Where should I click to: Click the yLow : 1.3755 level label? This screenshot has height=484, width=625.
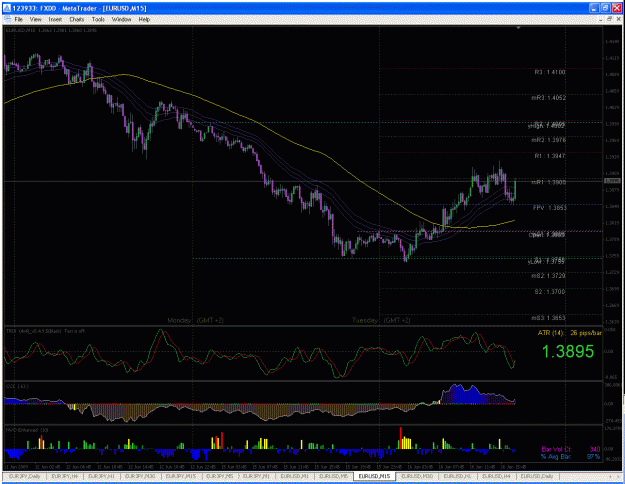tap(546, 262)
